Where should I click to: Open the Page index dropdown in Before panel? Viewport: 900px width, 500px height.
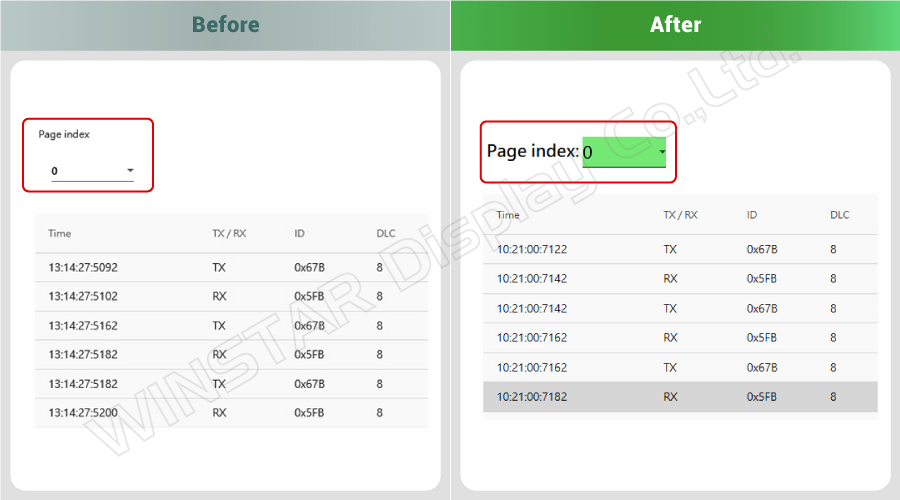click(x=92, y=171)
